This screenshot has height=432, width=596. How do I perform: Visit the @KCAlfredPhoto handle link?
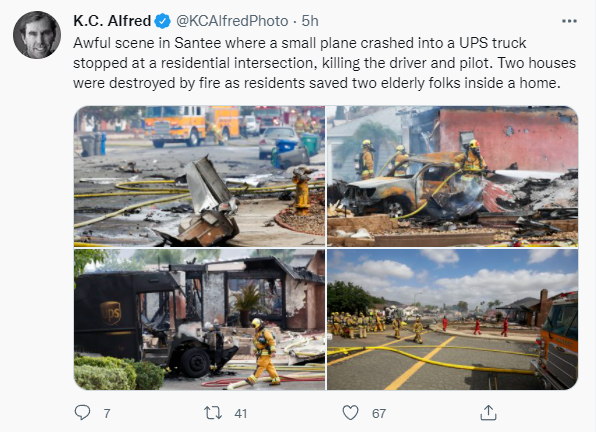[232, 21]
